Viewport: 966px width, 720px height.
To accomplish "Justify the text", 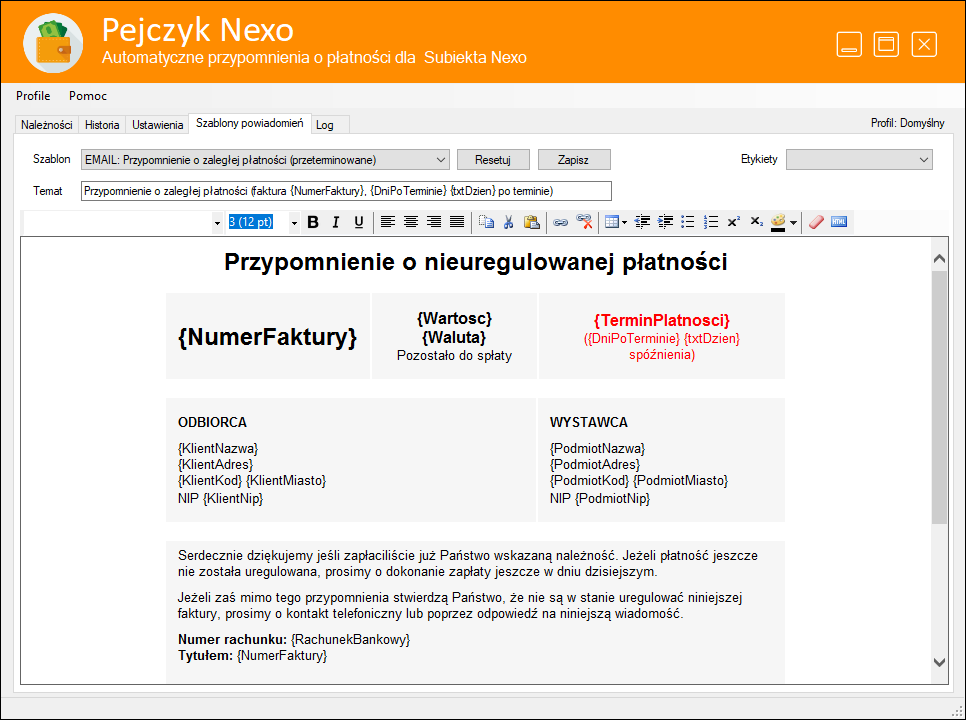I will [x=457, y=222].
